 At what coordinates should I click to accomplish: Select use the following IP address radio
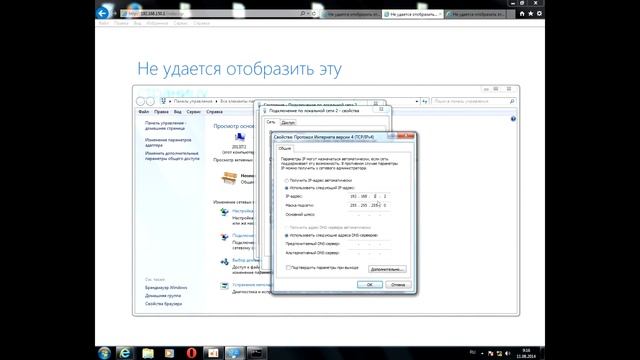coord(287,188)
